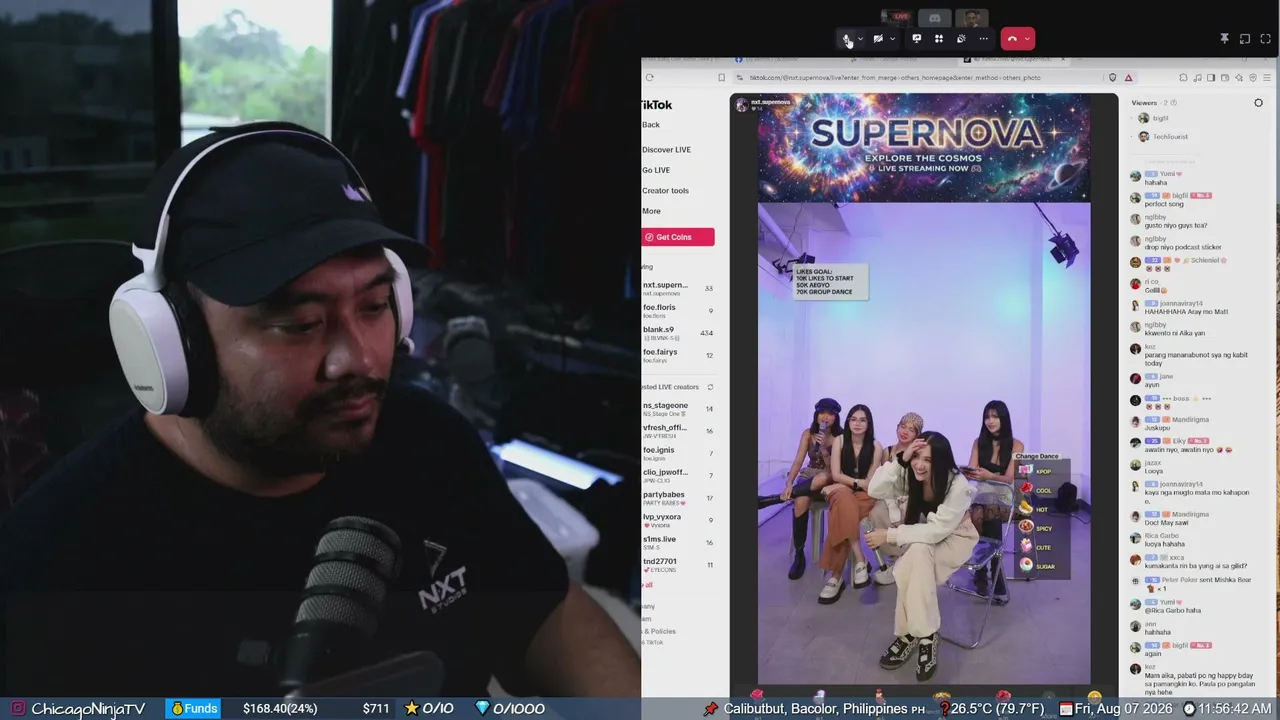Open camera options dropdown arrow
The image size is (1280, 720).
coord(892,39)
